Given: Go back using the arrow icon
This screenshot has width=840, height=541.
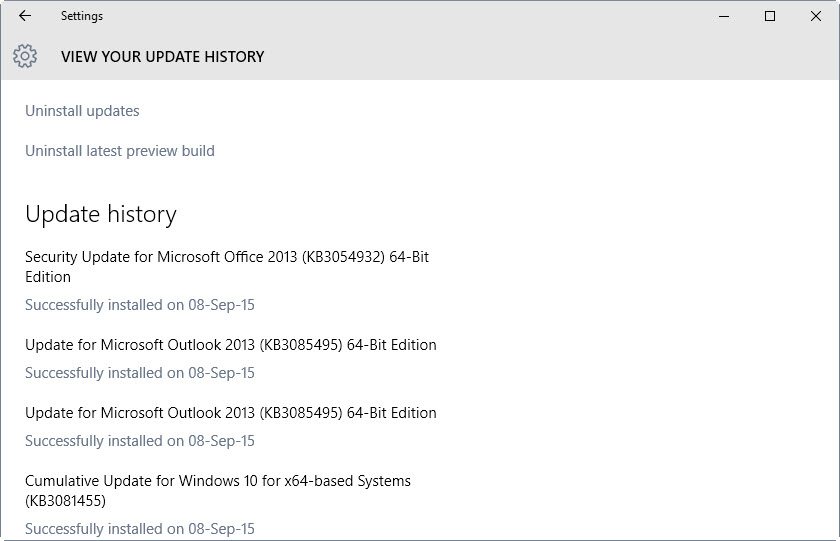Looking at the screenshot, I should coord(25,16).
